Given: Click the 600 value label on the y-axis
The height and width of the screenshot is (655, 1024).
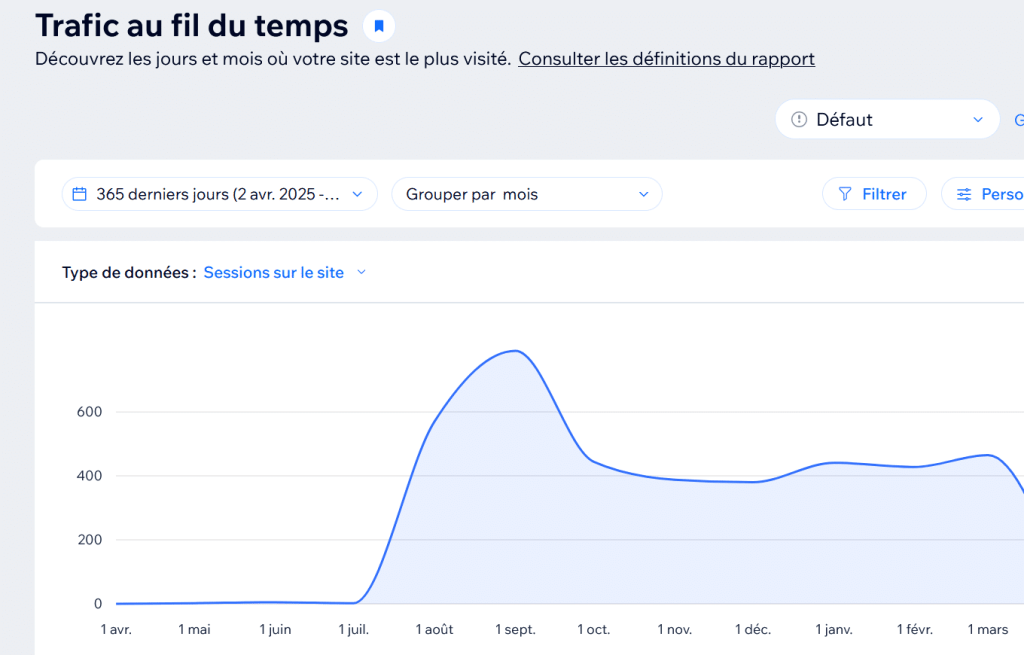Looking at the screenshot, I should (91, 411).
